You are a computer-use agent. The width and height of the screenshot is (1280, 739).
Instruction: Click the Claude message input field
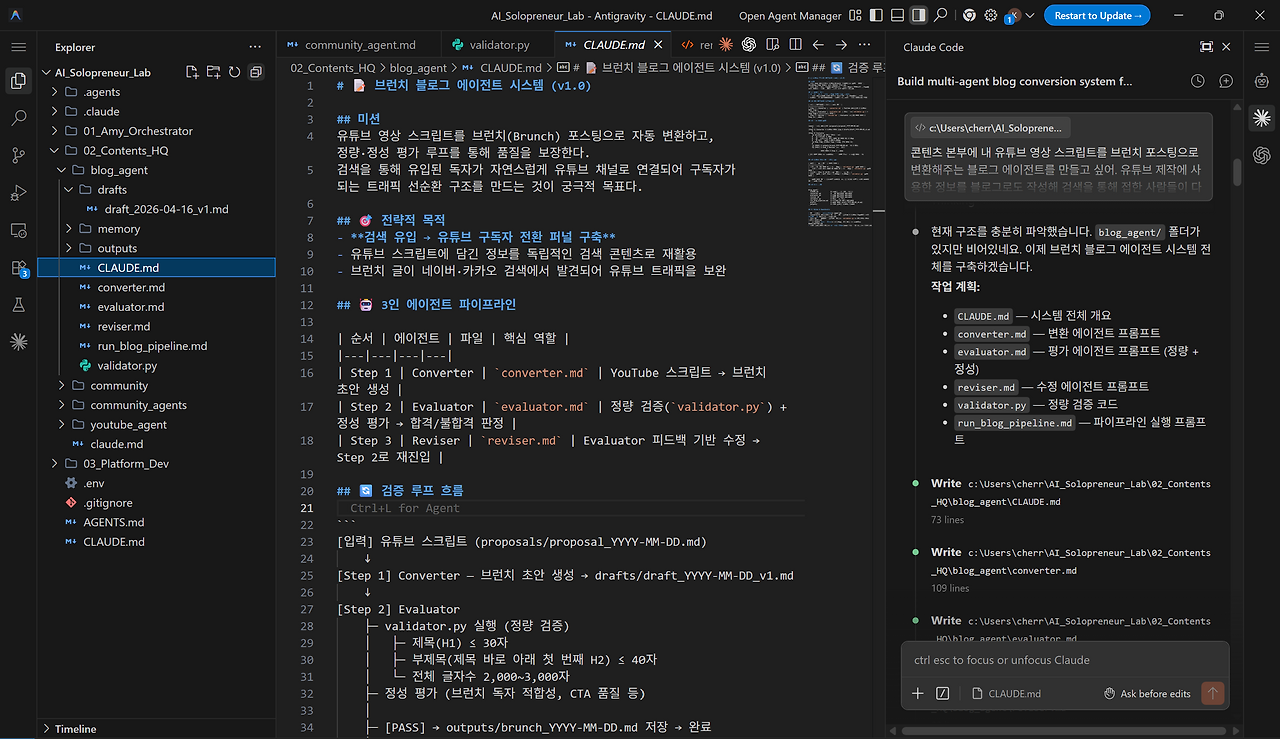tap(1064, 660)
